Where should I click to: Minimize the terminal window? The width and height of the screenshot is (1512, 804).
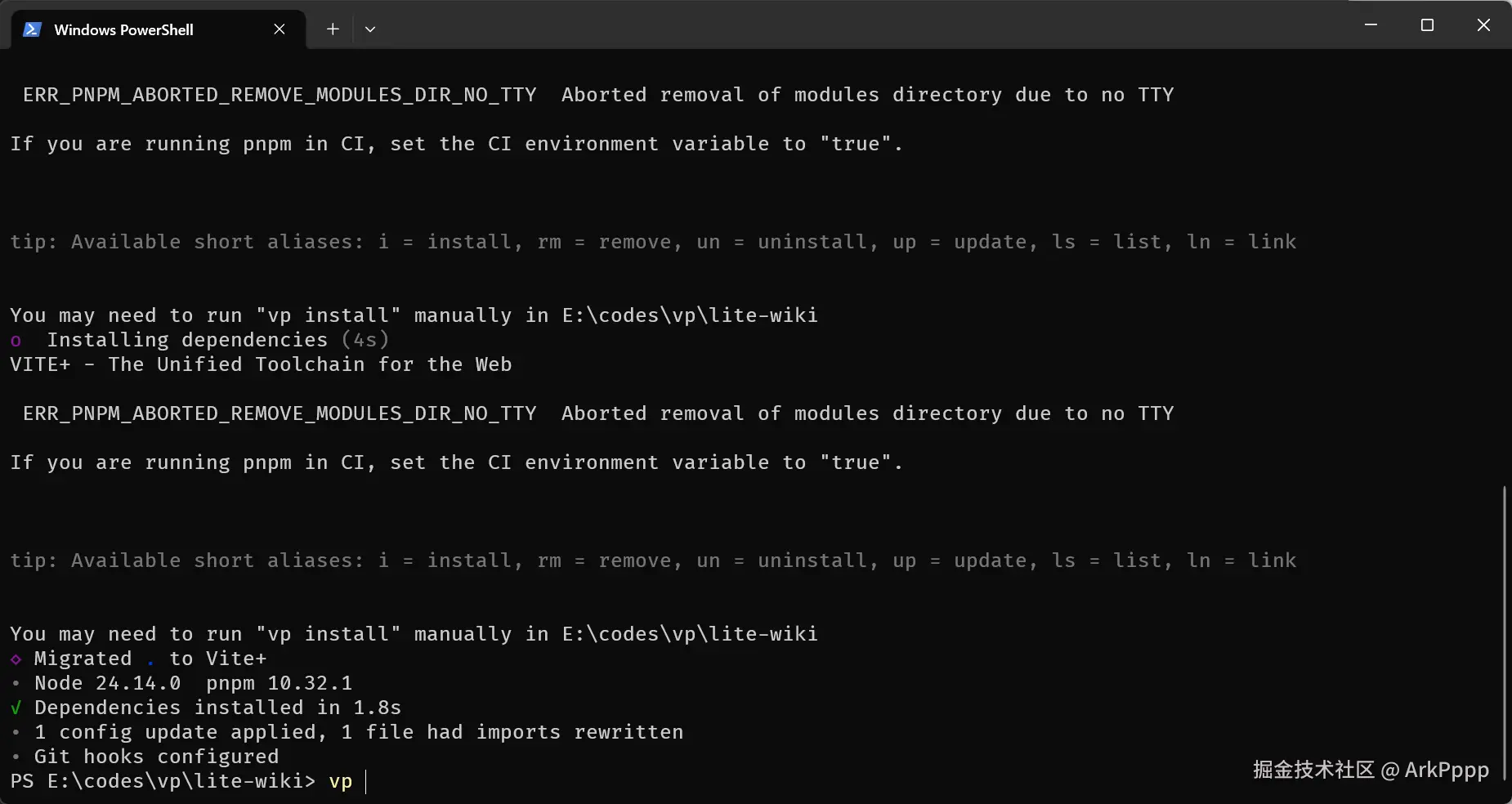click(1371, 25)
